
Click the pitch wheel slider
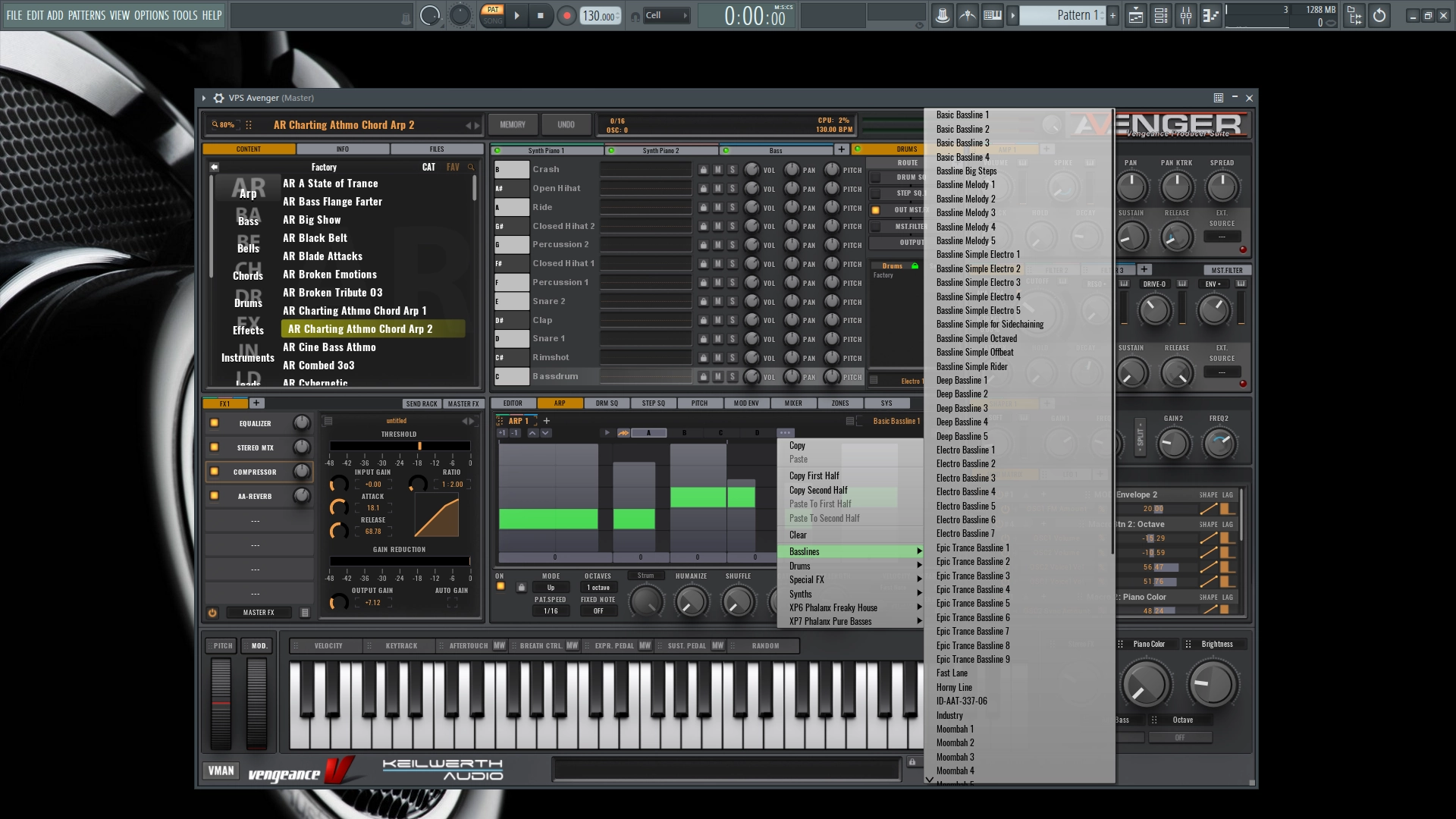[x=221, y=703]
